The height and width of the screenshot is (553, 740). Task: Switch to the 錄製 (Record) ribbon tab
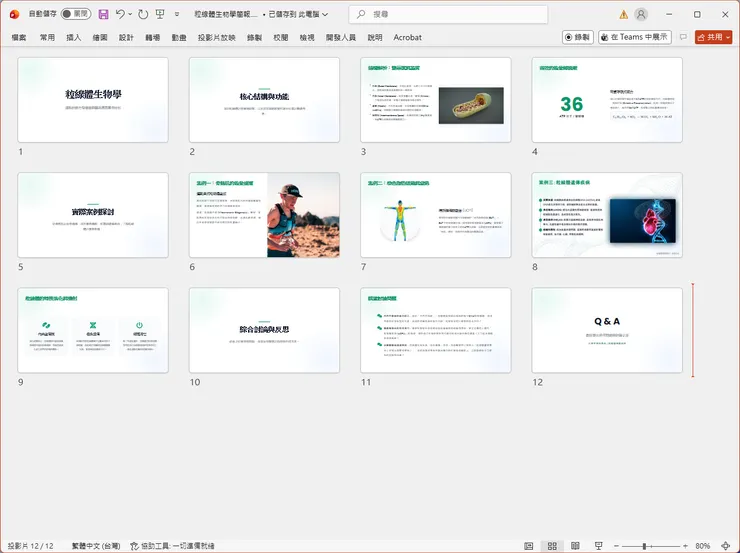(x=254, y=37)
